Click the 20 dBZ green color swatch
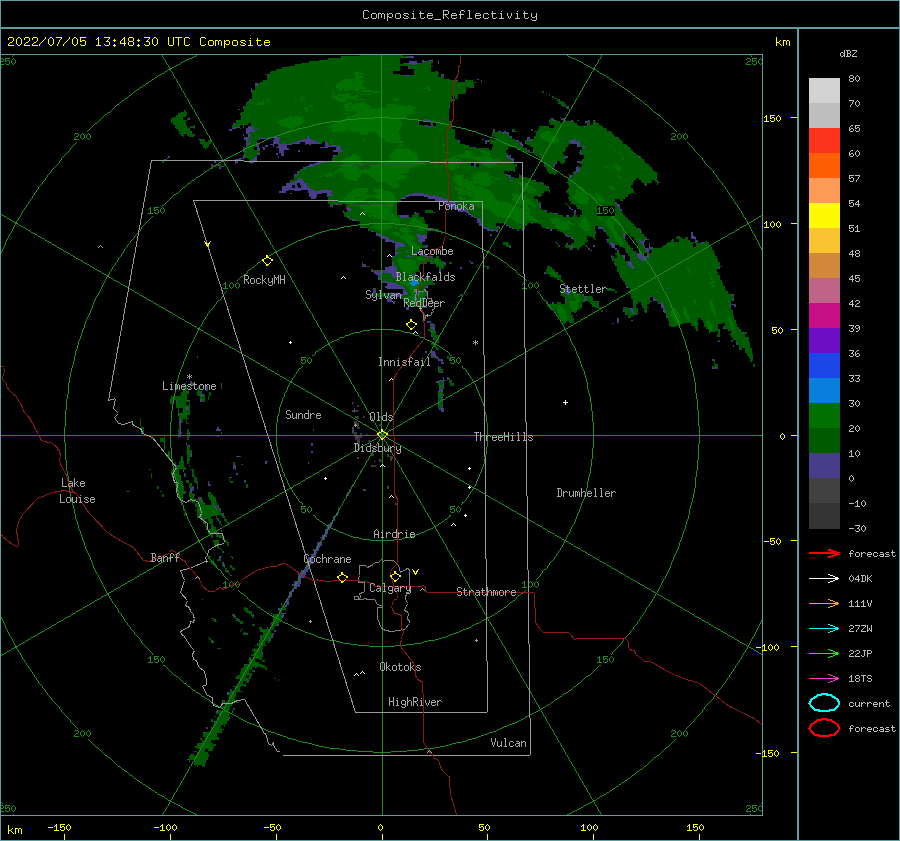900x841 pixels. coord(824,416)
